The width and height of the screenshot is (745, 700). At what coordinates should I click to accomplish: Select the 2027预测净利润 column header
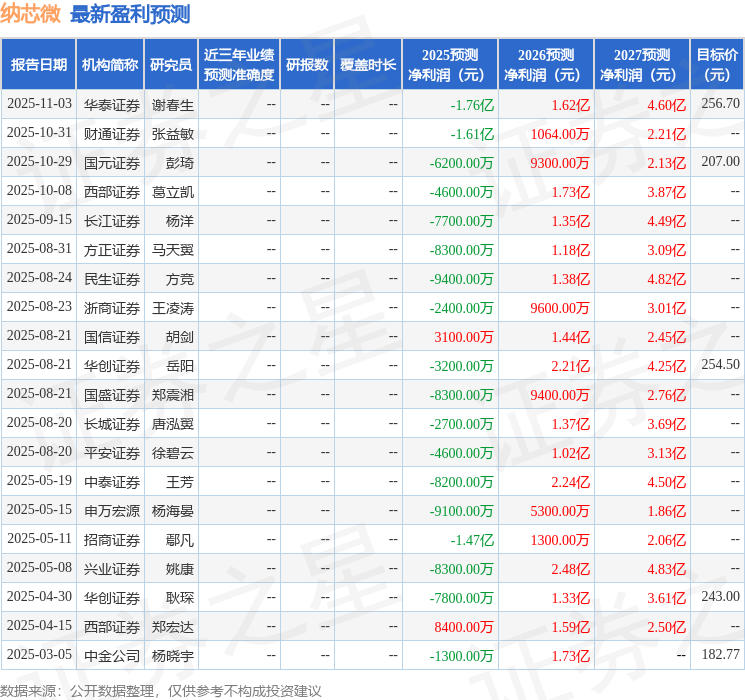point(642,64)
